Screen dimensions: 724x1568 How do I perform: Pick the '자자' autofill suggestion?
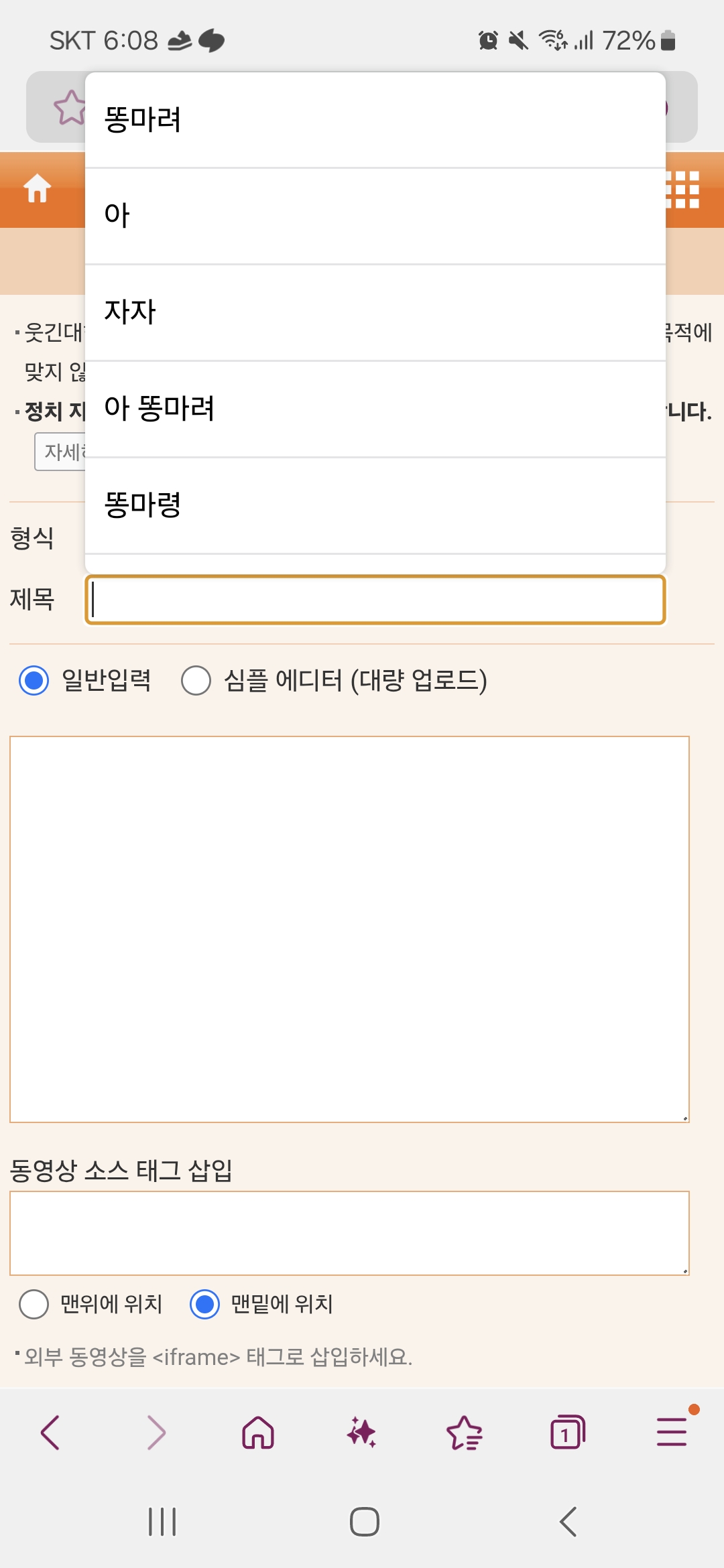coord(375,312)
